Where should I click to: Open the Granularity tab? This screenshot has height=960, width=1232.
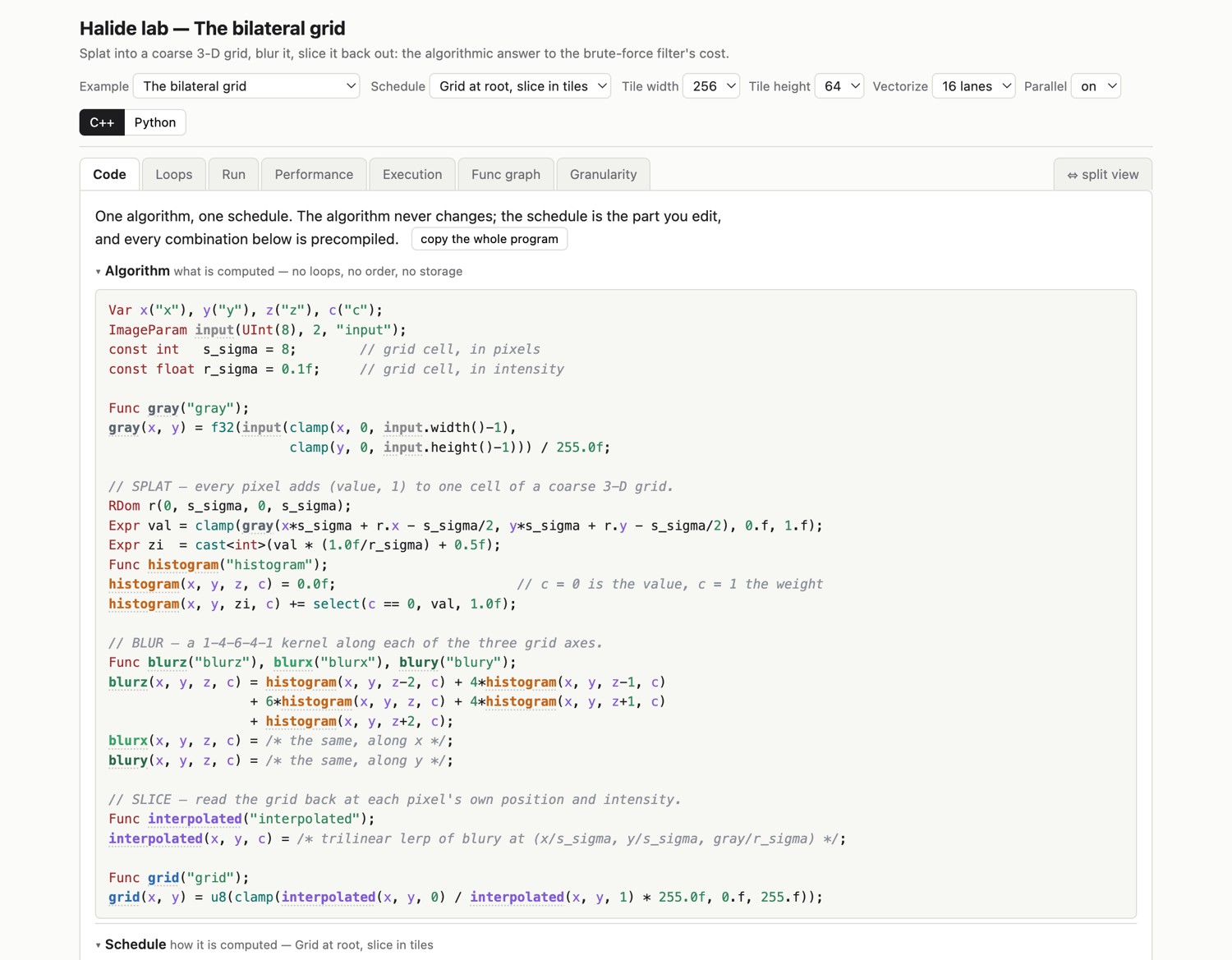603,174
